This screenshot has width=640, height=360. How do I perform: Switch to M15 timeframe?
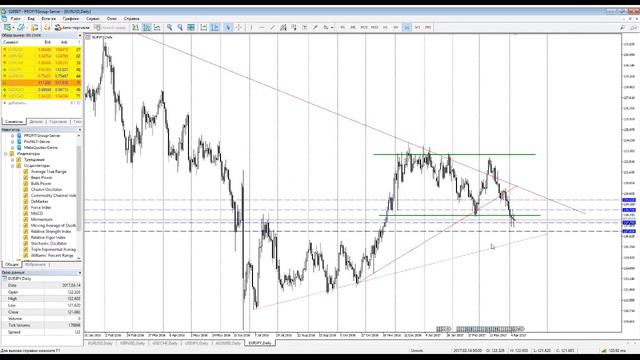(x=364, y=27)
